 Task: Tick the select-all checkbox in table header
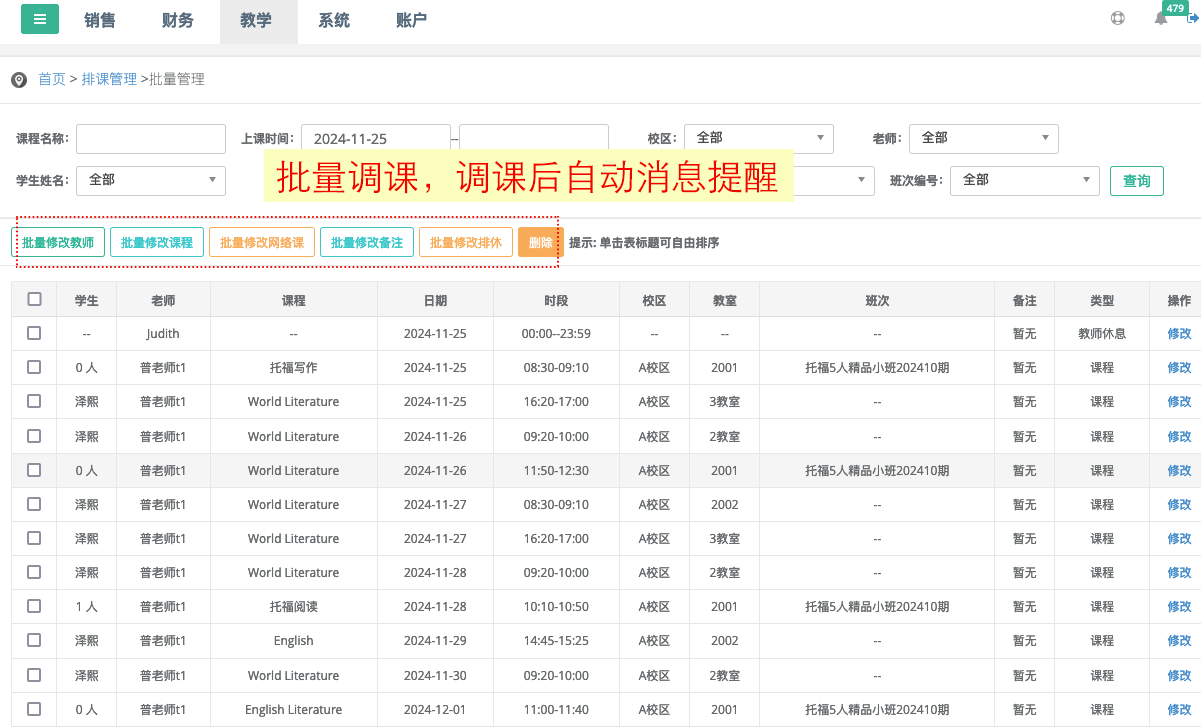click(35, 299)
